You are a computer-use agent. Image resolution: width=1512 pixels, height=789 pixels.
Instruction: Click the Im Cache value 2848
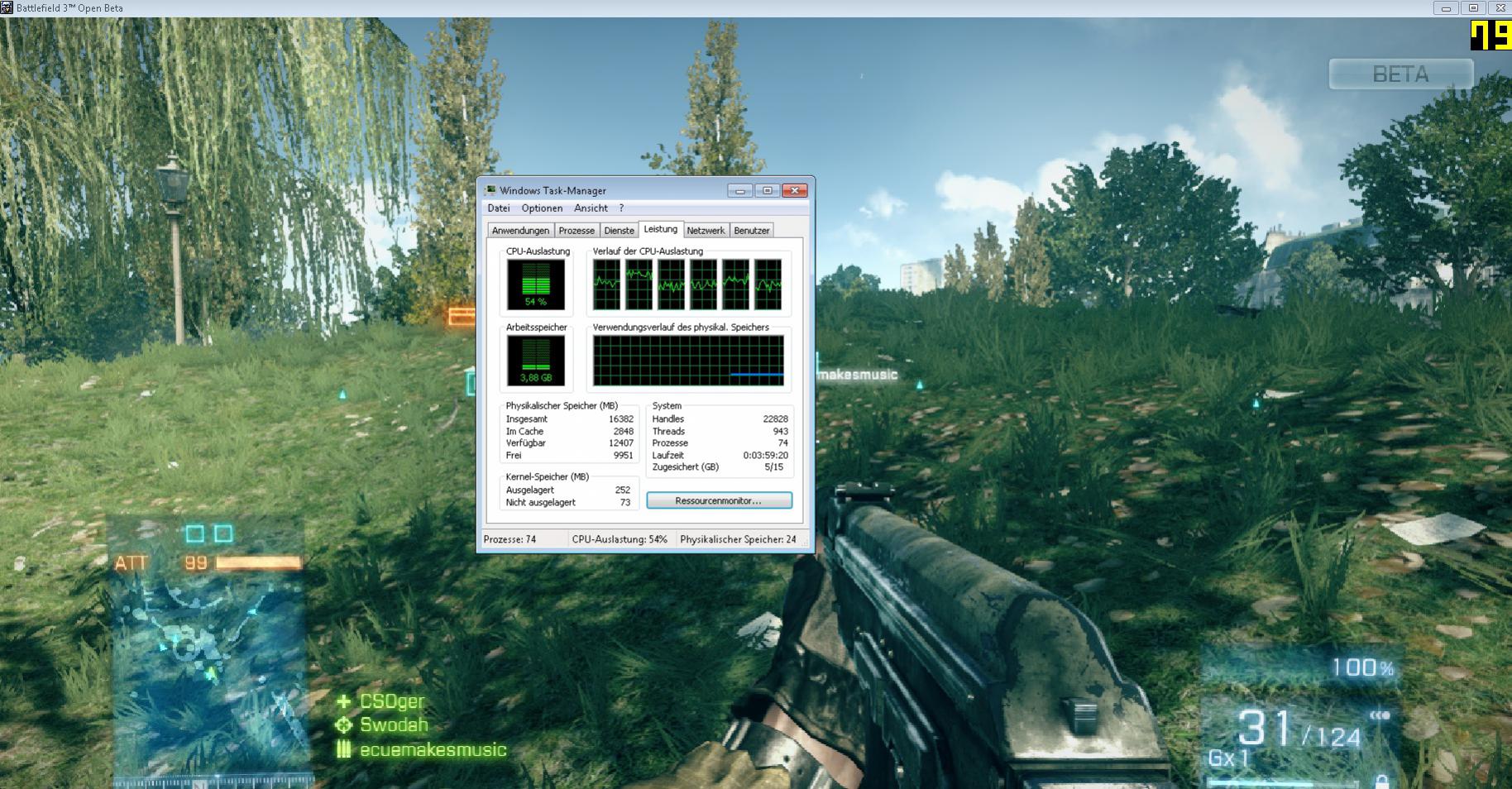point(623,431)
